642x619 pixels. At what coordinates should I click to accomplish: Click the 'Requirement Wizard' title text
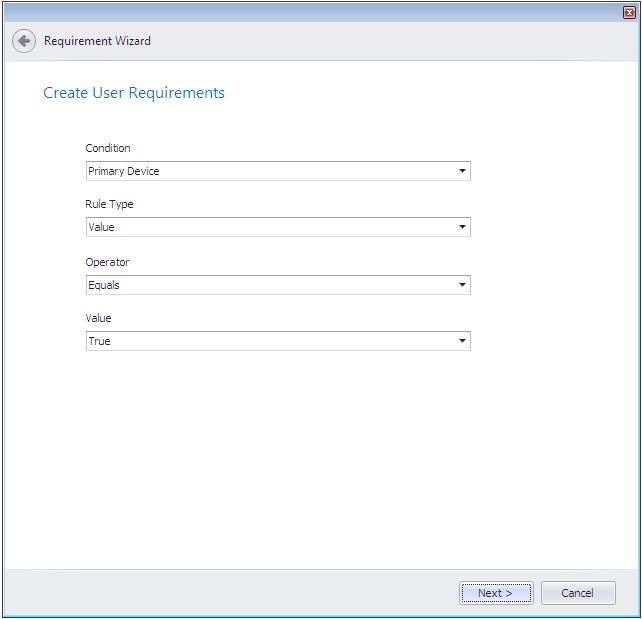[97, 41]
